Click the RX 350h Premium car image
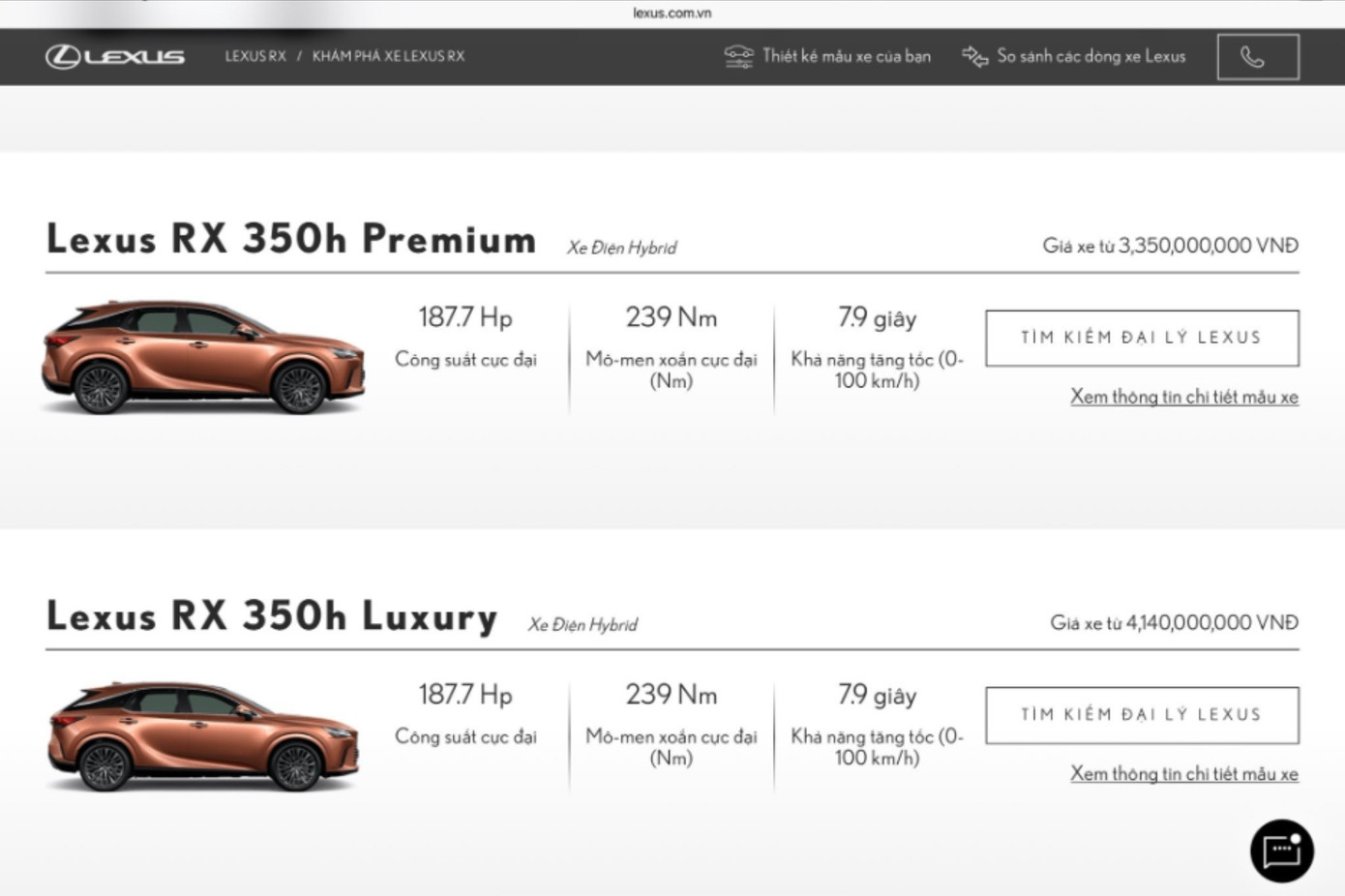 pos(203,357)
